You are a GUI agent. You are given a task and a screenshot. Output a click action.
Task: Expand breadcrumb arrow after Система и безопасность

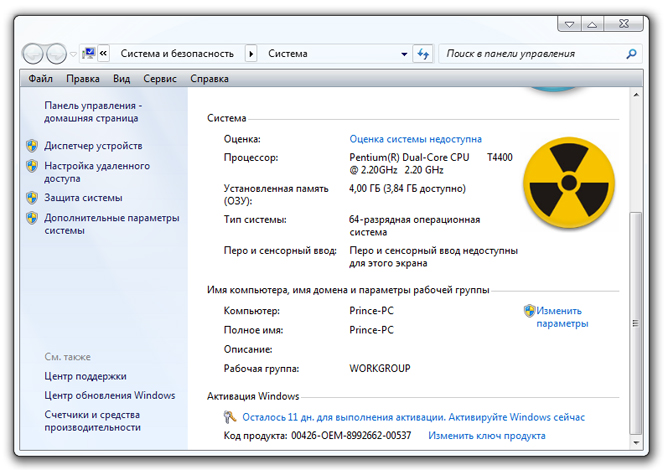tap(250, 54)
